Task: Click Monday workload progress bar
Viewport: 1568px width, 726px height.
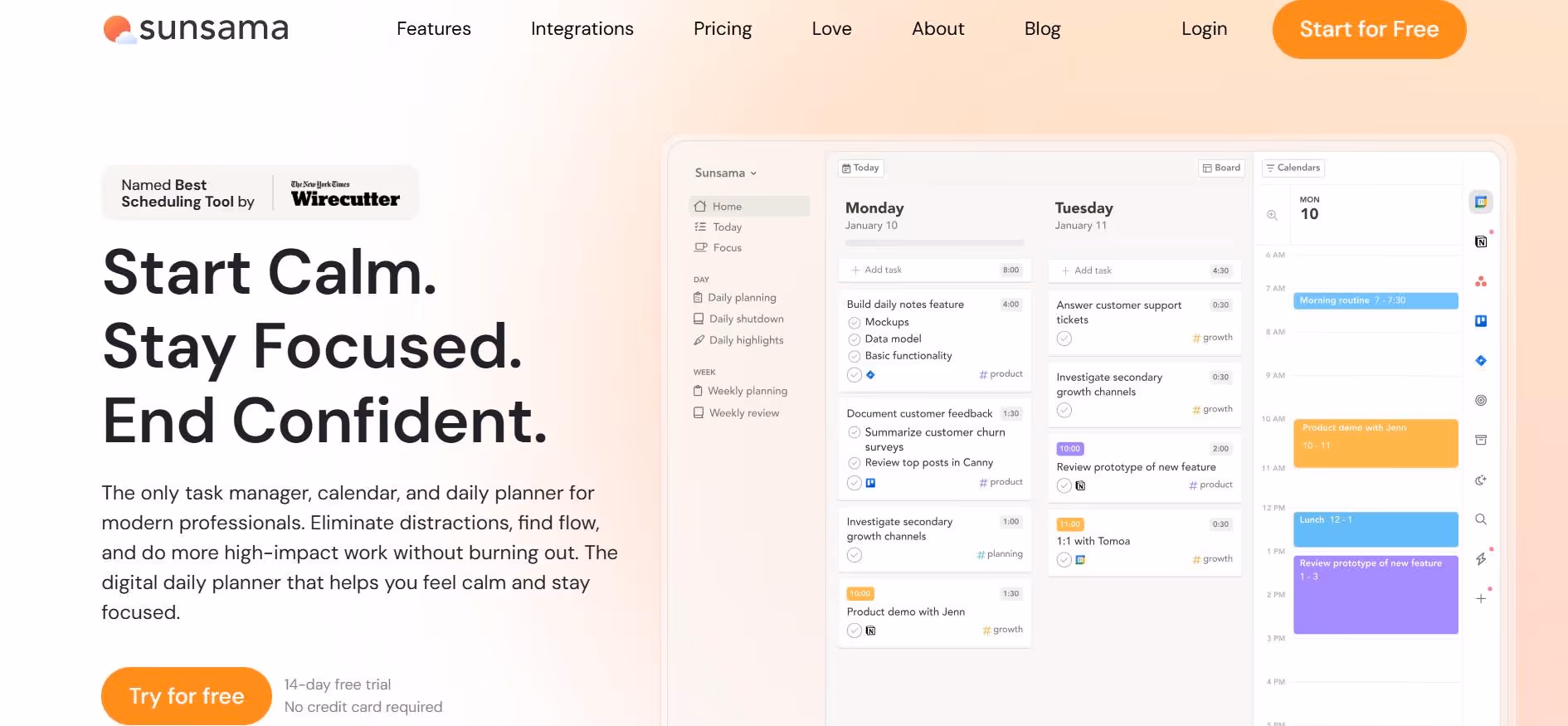Action: click(x=934, y=243)
